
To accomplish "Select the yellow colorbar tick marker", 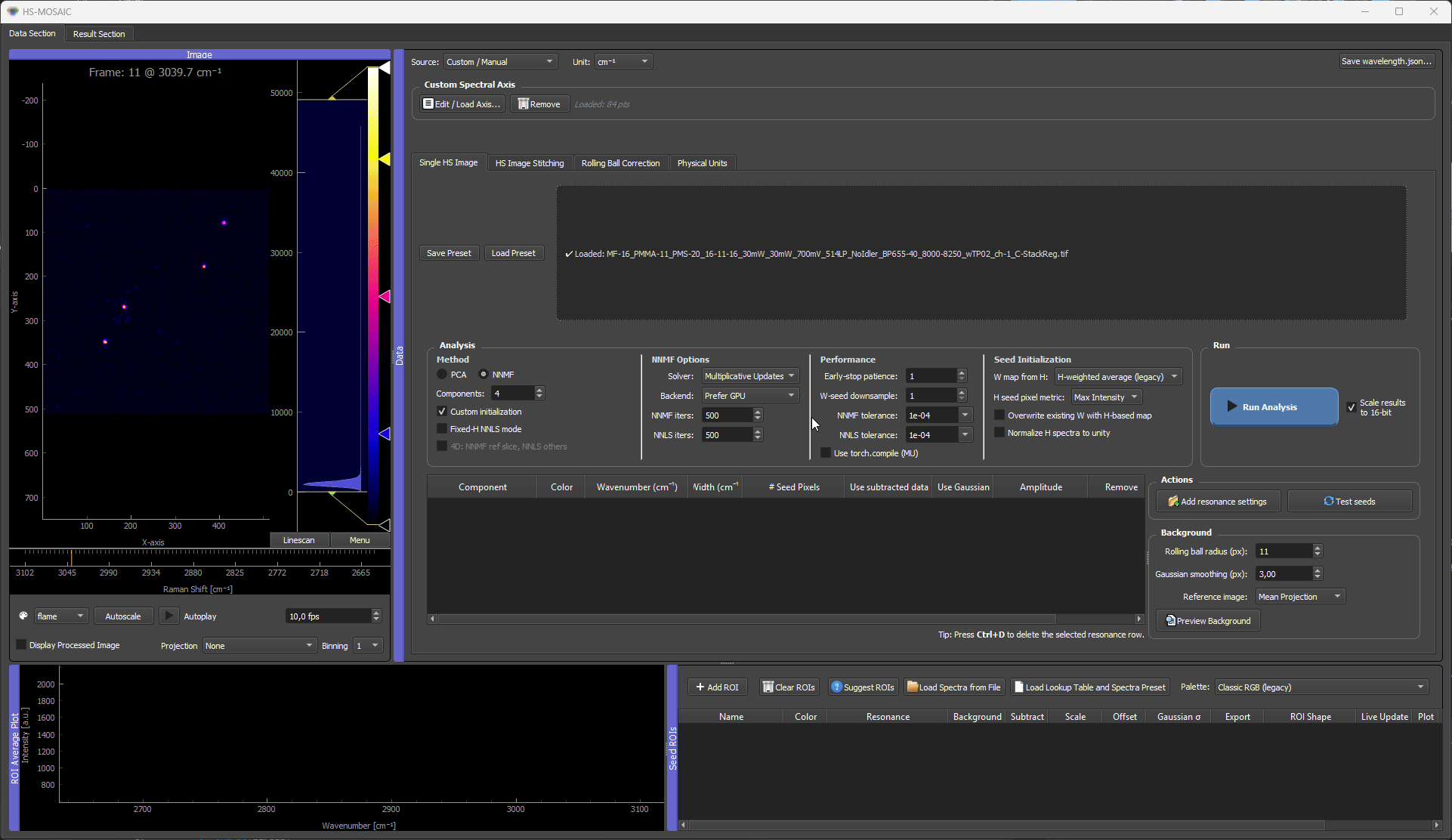I will tap(385, 159).
